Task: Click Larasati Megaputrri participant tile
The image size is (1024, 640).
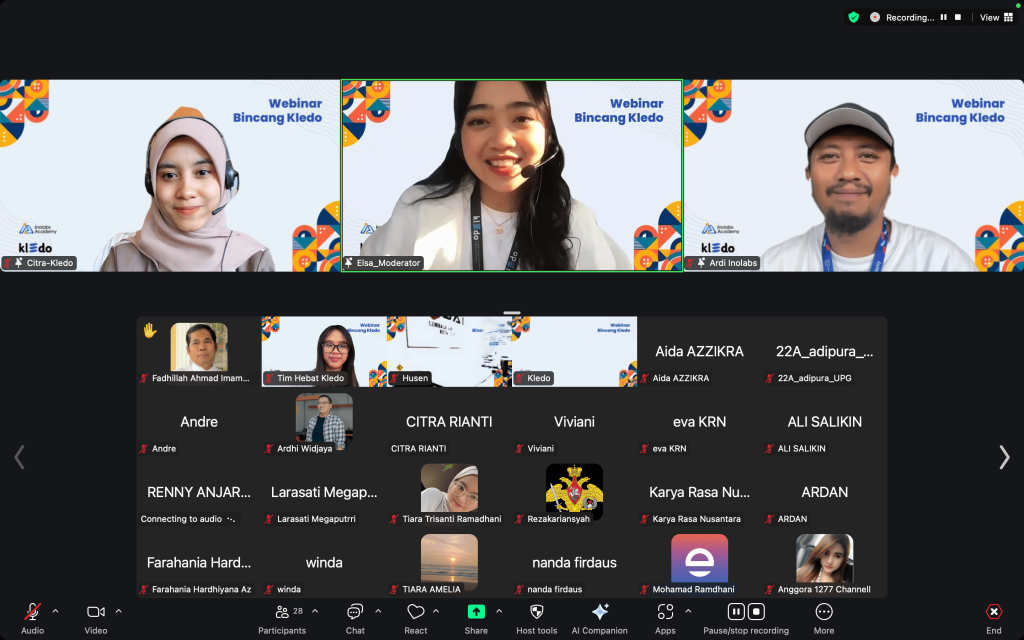Action: coord(324,492)
